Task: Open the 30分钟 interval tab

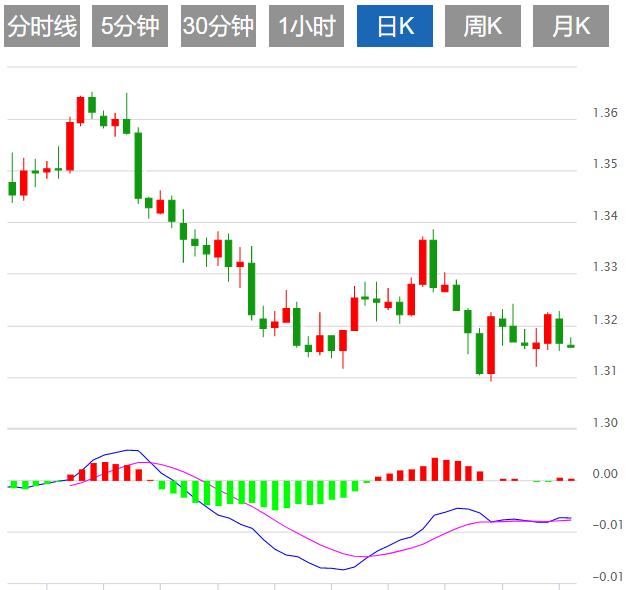Action: coord(218,27)
